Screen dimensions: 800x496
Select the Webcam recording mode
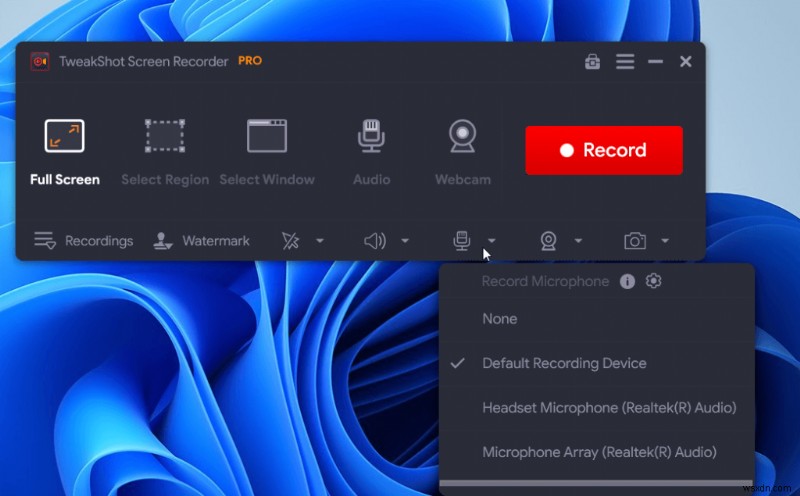point(462,151)
